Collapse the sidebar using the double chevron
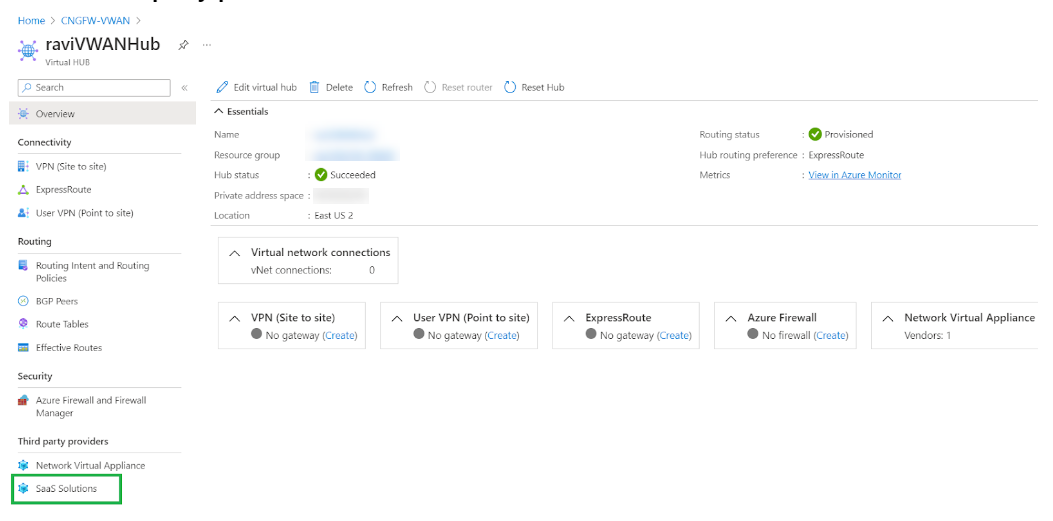Viewport: 1053px width, 521px height. 185,88
